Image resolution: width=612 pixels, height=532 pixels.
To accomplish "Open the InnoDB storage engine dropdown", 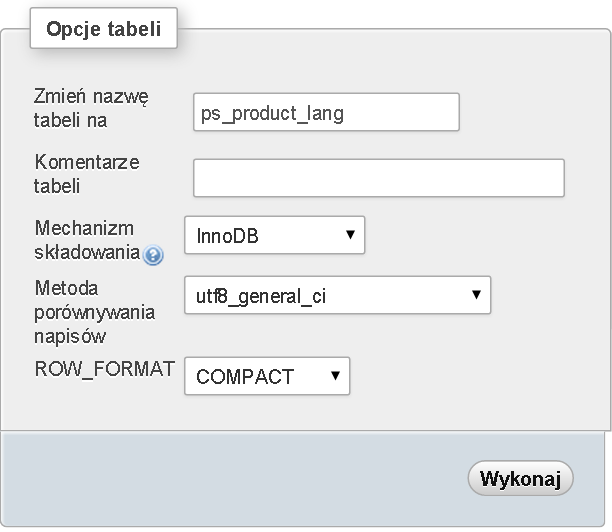I will [x=274, y=236].
